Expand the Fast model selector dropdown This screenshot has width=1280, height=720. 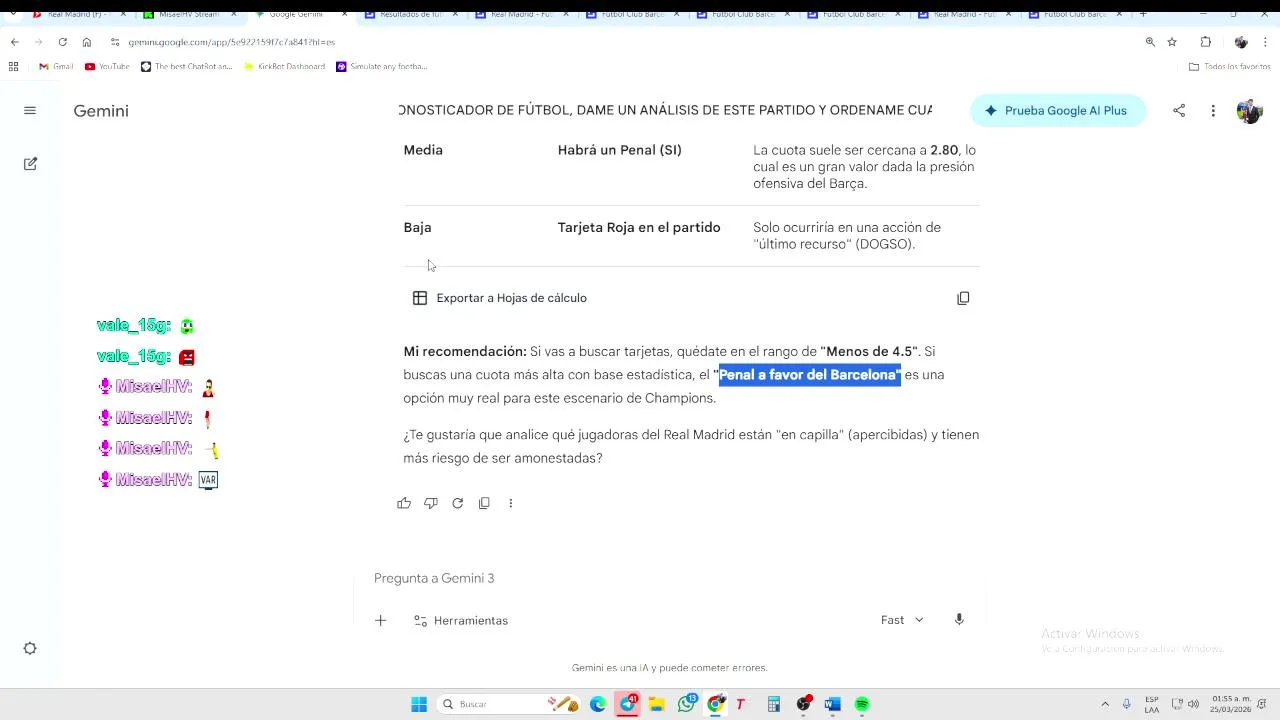coord(902,620)
